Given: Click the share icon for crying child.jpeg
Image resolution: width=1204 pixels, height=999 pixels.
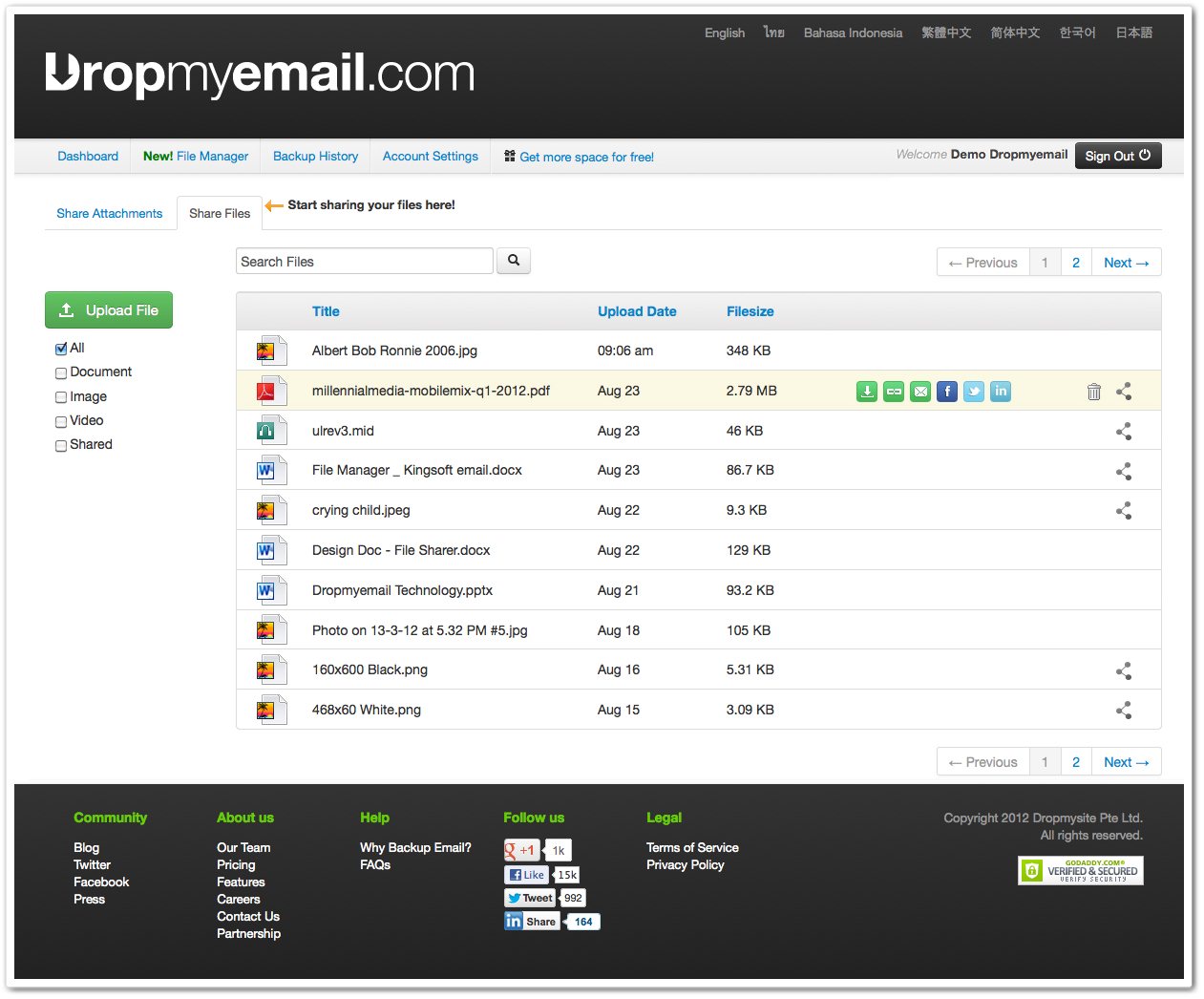Looking at the screenshot, I should 1124,511.
